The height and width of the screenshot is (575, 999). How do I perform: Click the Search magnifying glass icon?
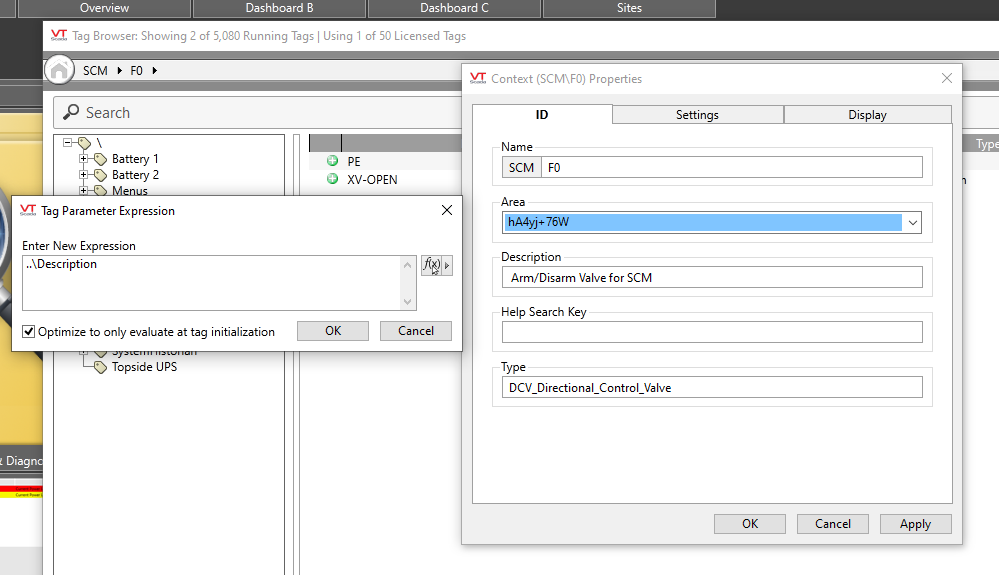71,113
